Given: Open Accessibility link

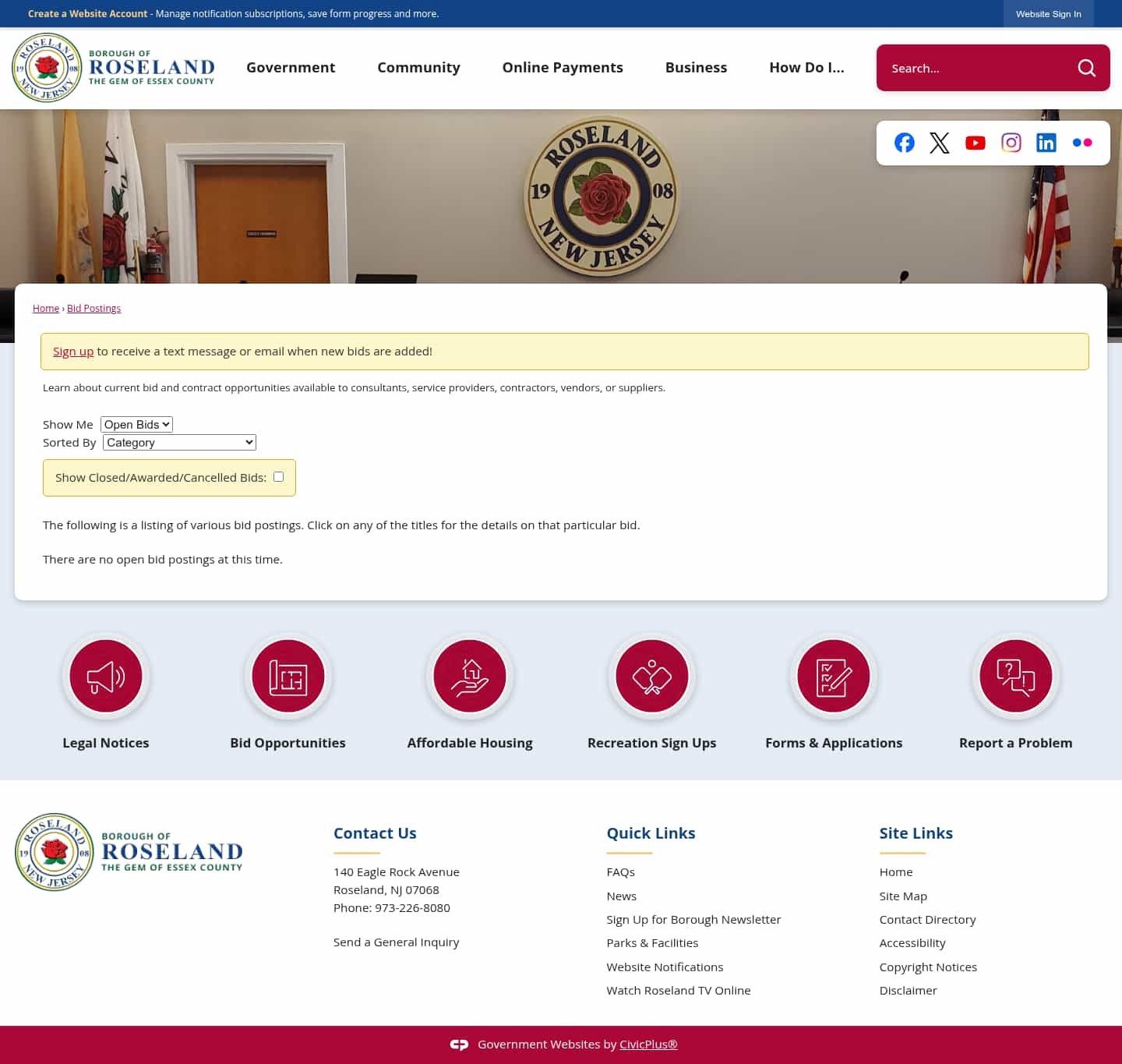Looking at the screenshot, I should coord(912,943).
